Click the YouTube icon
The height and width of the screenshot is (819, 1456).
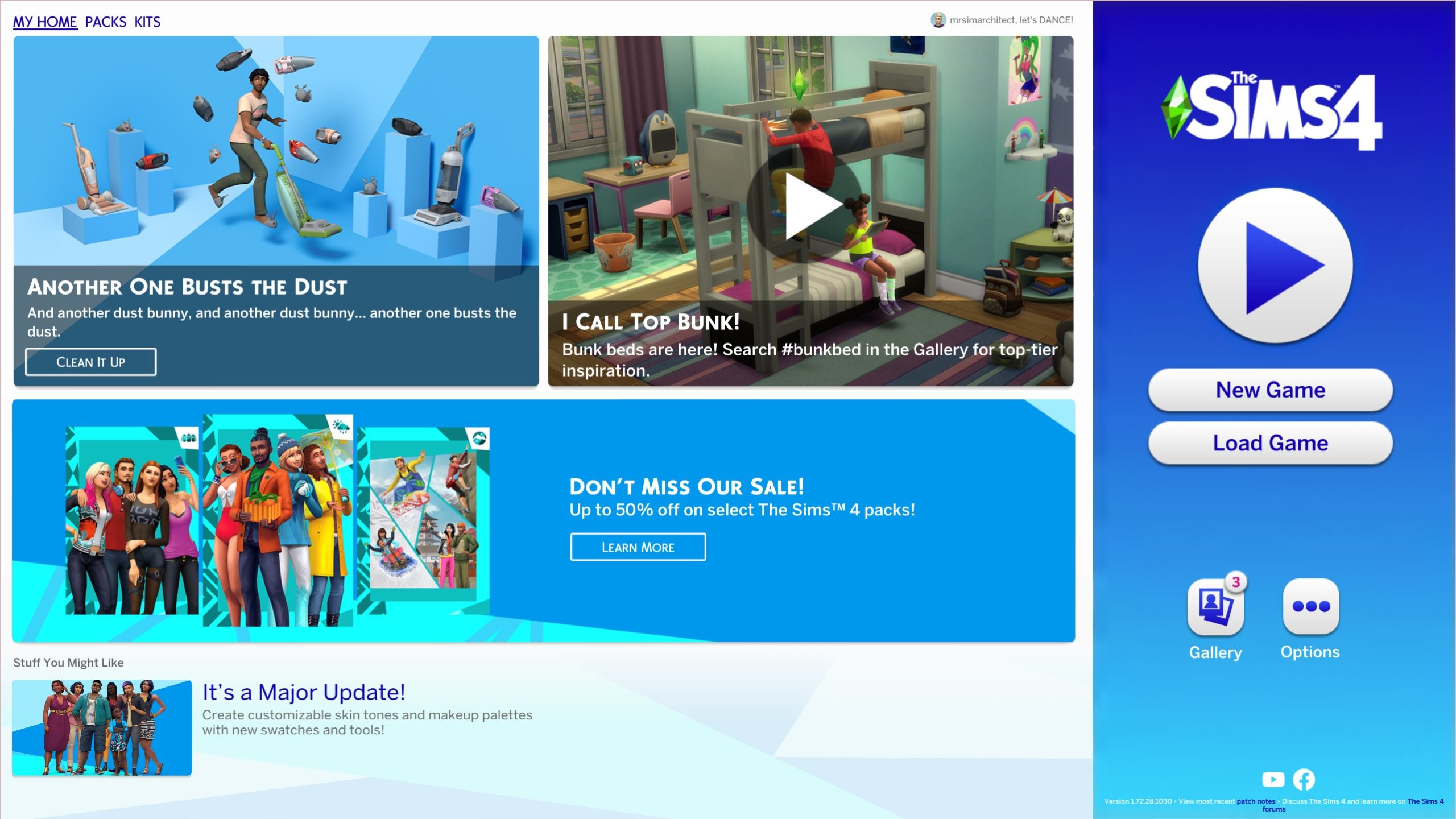(x=1273, y=779)
